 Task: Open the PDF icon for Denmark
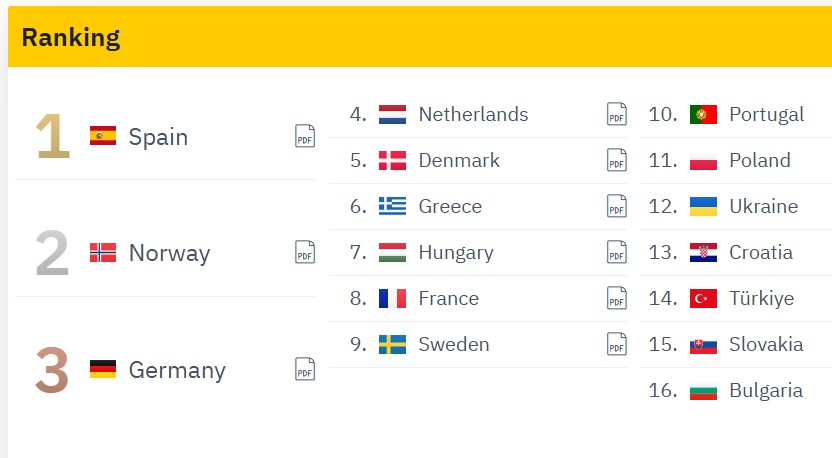616,160
